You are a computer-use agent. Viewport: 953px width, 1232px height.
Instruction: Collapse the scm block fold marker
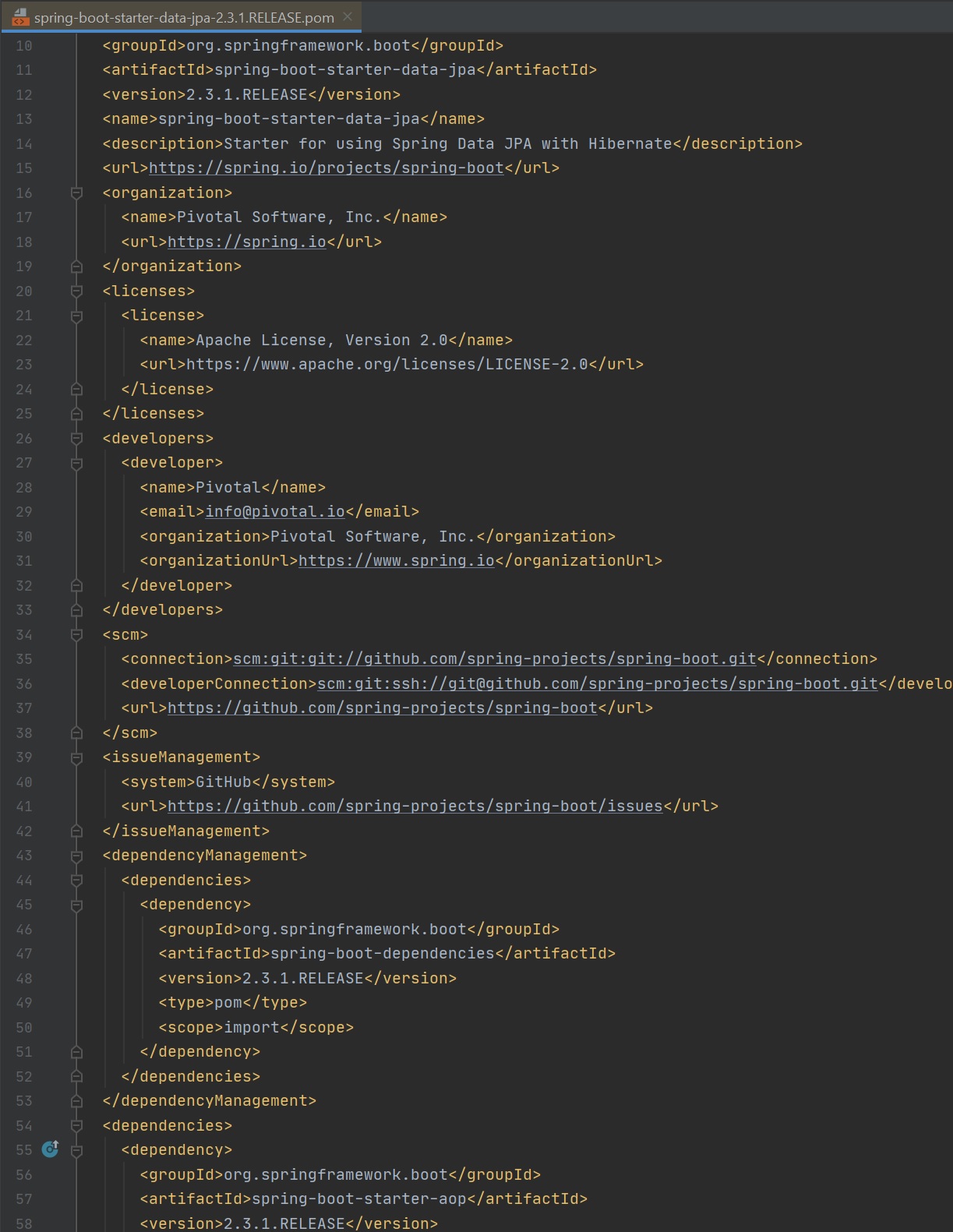[x=76, y=635]
